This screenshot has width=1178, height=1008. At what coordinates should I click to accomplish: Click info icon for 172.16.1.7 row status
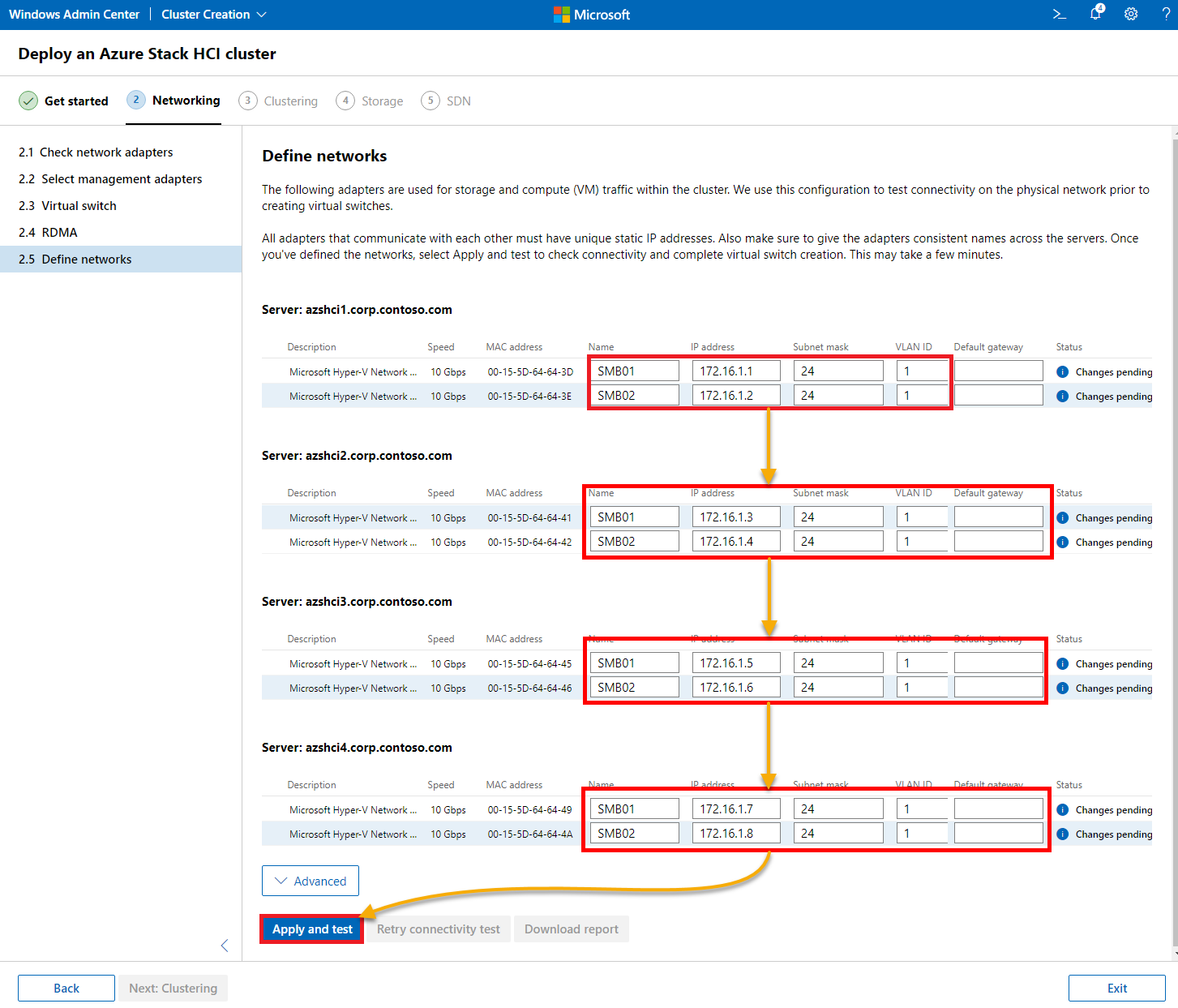point(1063,809)
